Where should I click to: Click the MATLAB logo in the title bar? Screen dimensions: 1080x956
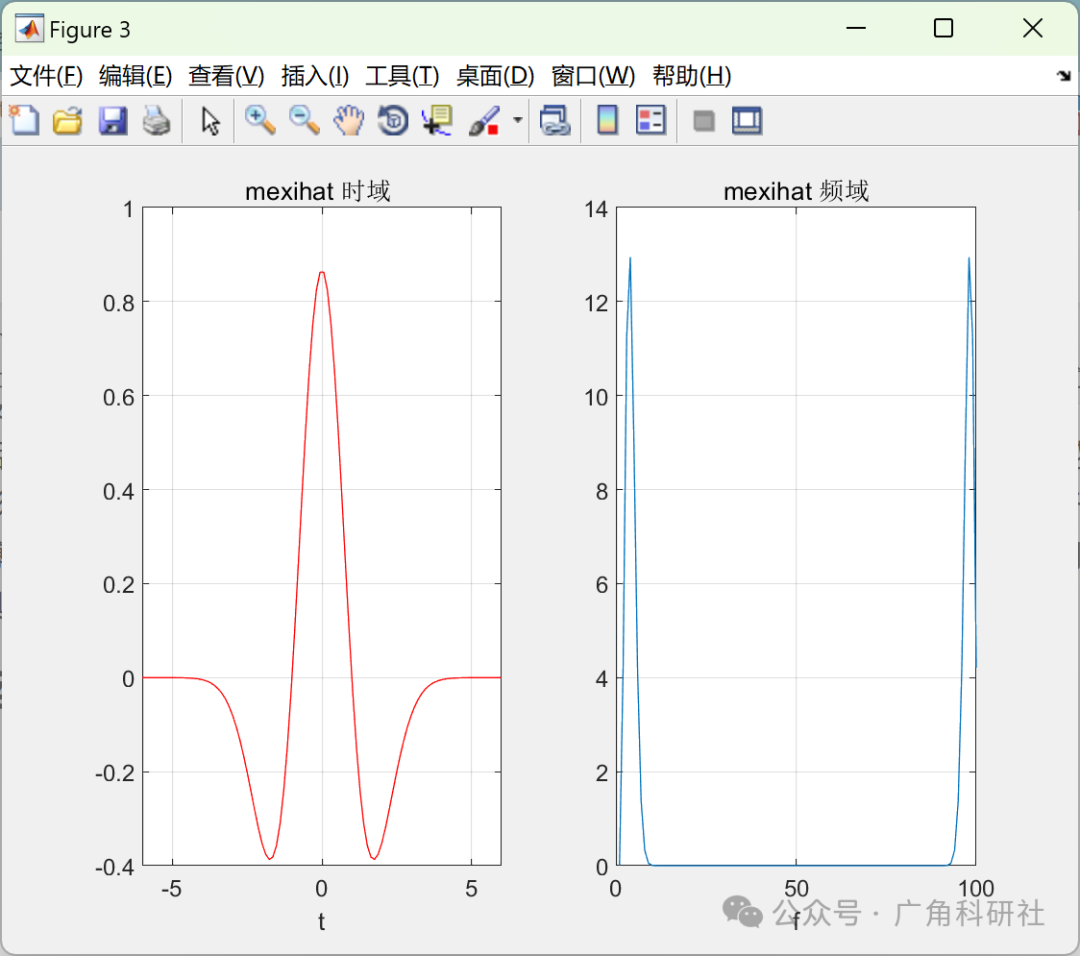pos(30,29)
